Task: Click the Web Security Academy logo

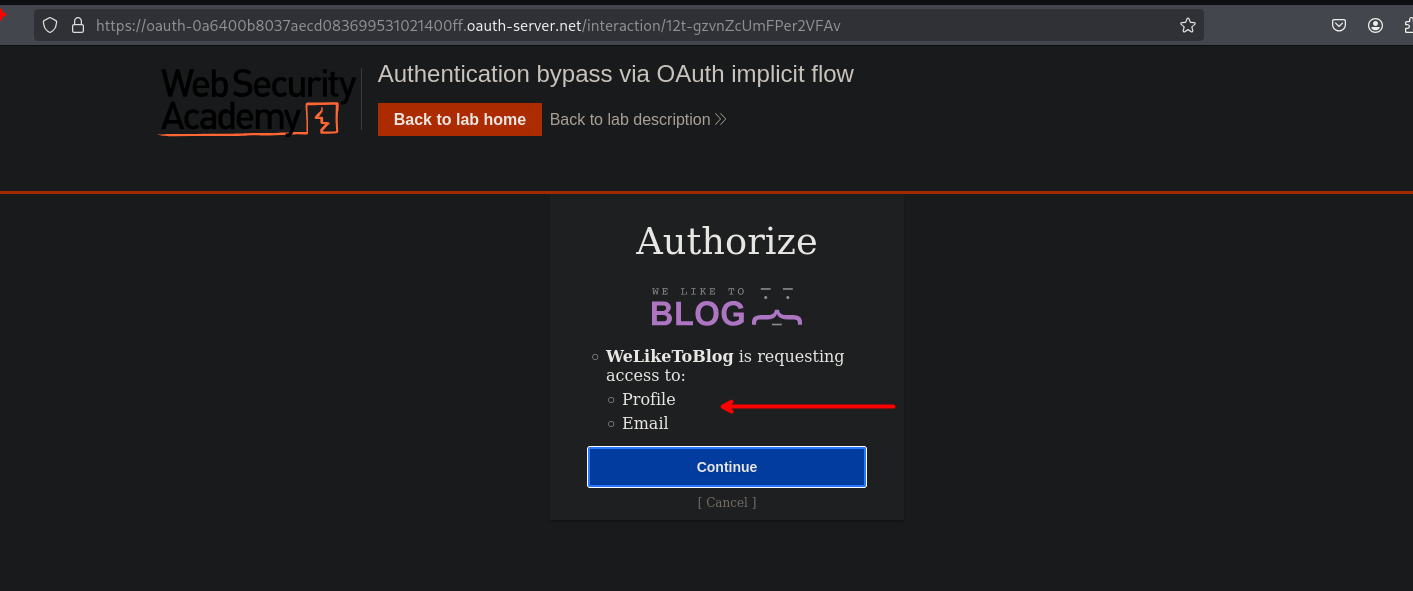Action: (x=258, y=101)
